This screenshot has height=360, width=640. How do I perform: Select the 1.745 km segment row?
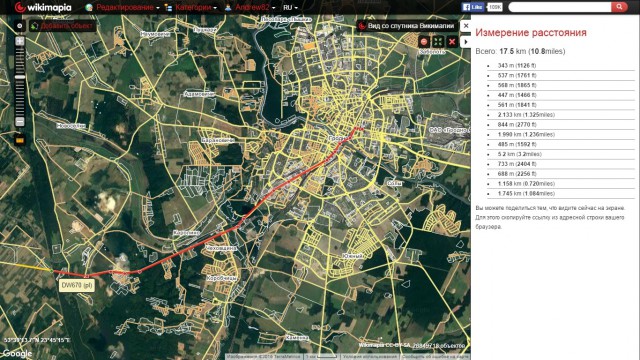(560, 193)
